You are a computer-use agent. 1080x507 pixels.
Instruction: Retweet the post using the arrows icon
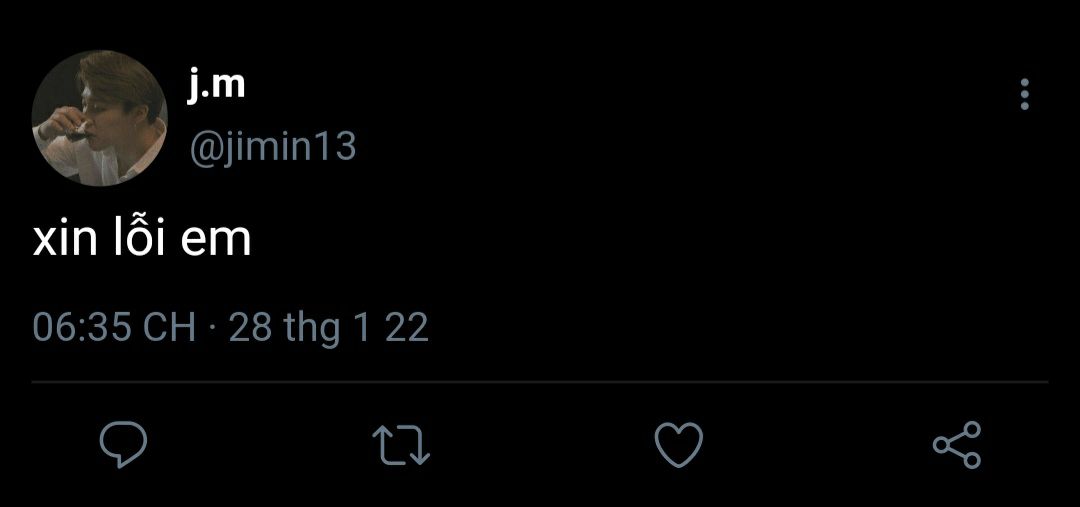(401, 444)
